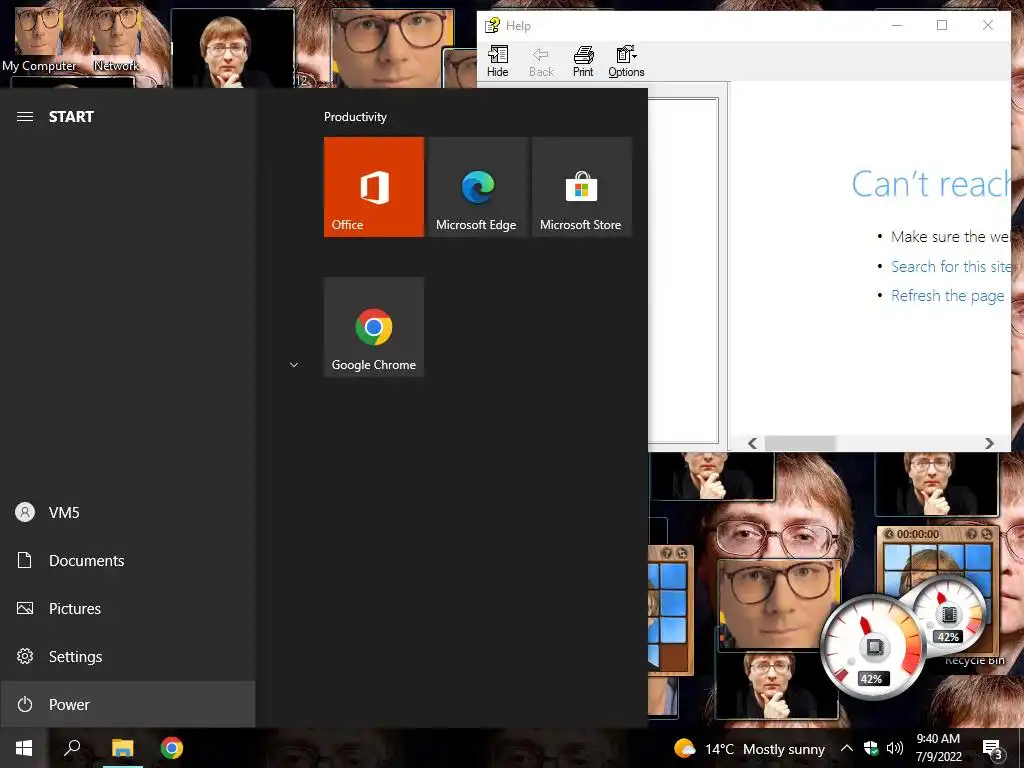Open the VM5 user account

[127, 513]
